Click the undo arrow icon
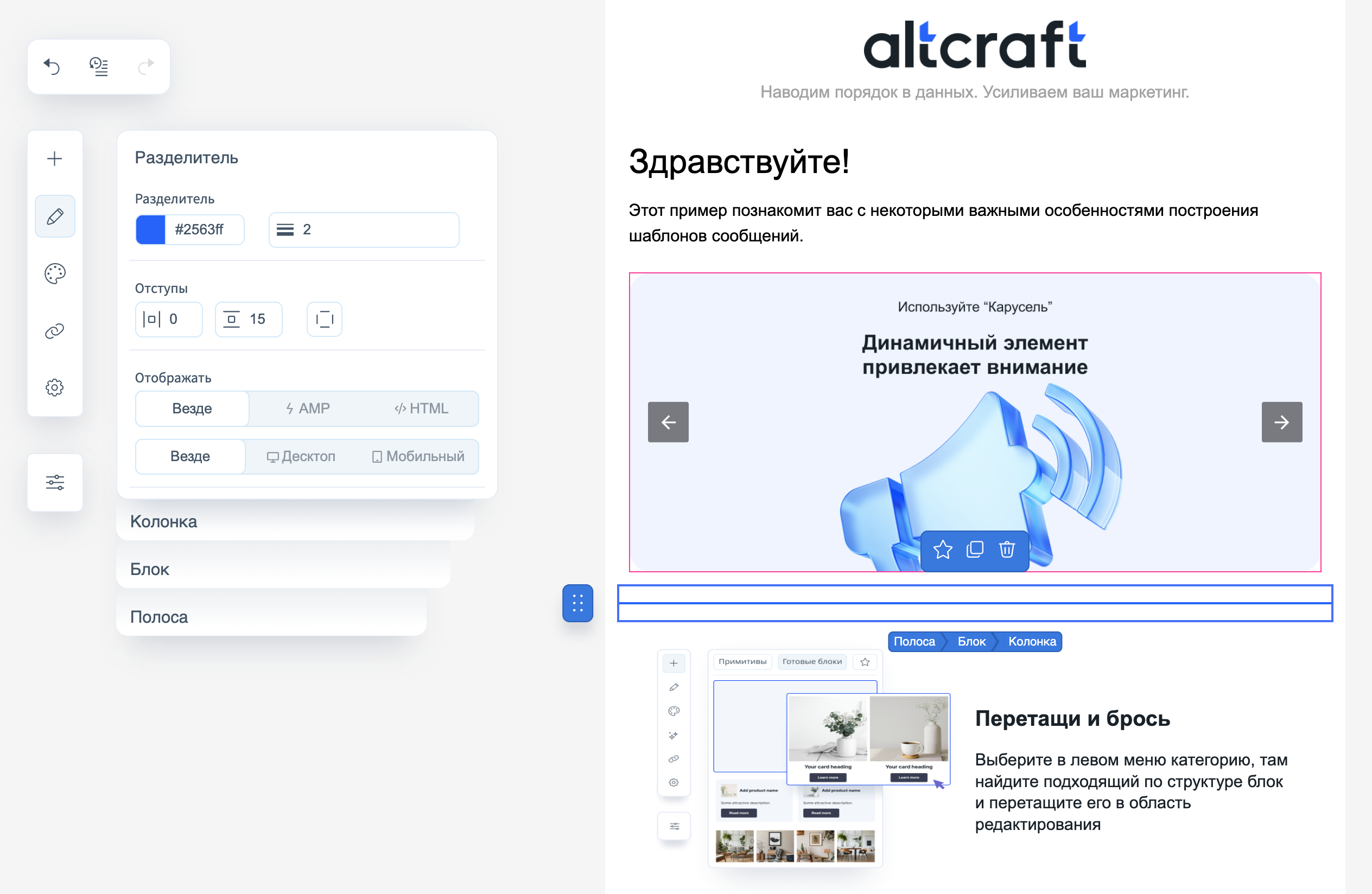The image size is (1372, 894). 52,67
